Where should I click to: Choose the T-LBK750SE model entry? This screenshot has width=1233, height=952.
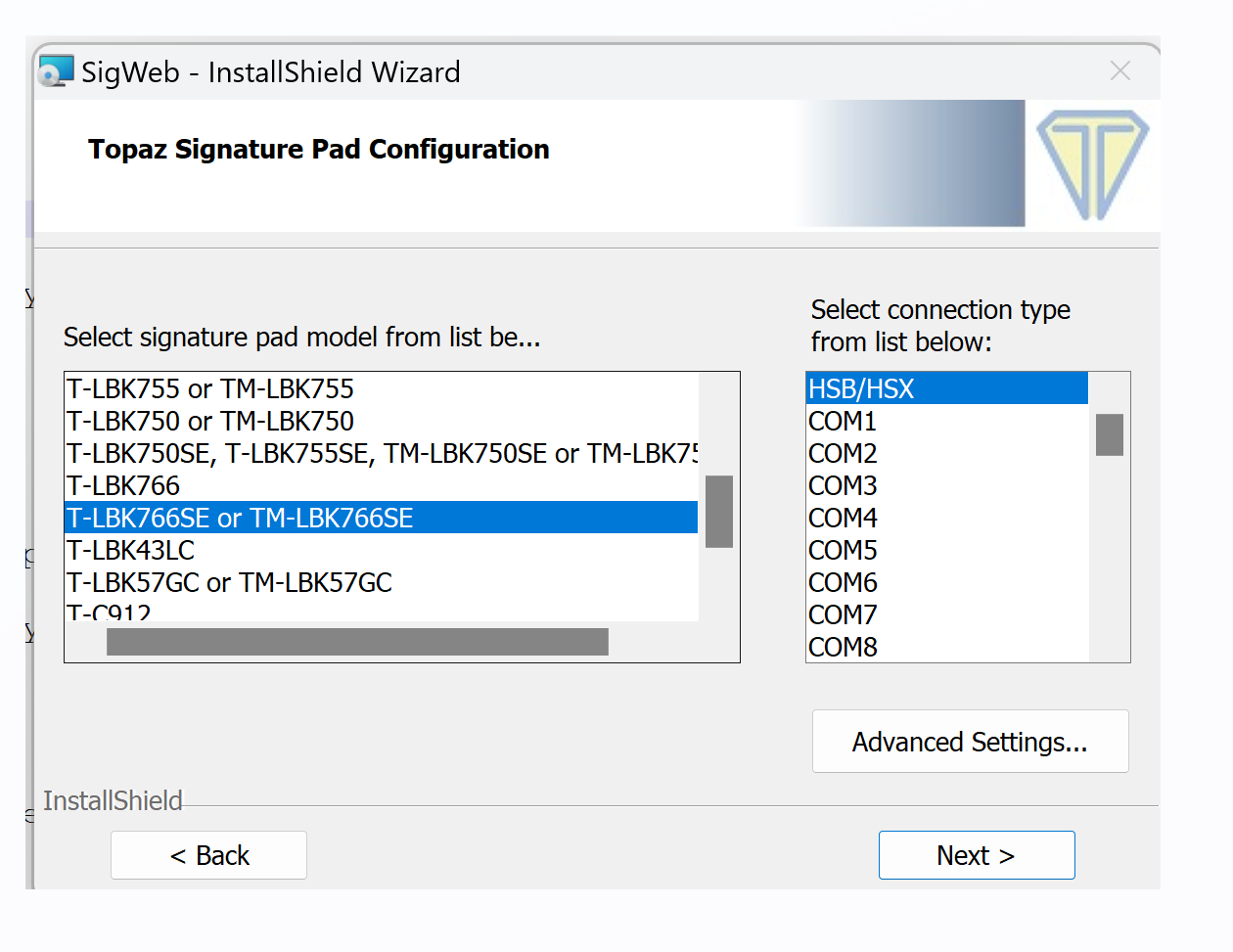[382, 453]
